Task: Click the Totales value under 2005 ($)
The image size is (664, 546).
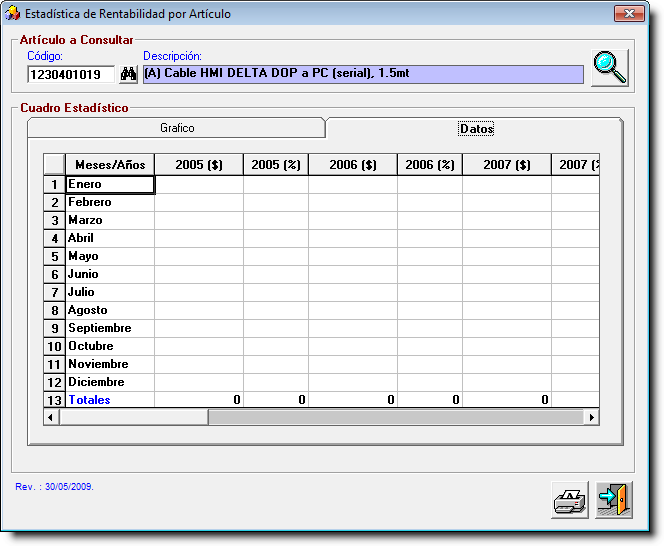Action: click(x=199, y=400)
